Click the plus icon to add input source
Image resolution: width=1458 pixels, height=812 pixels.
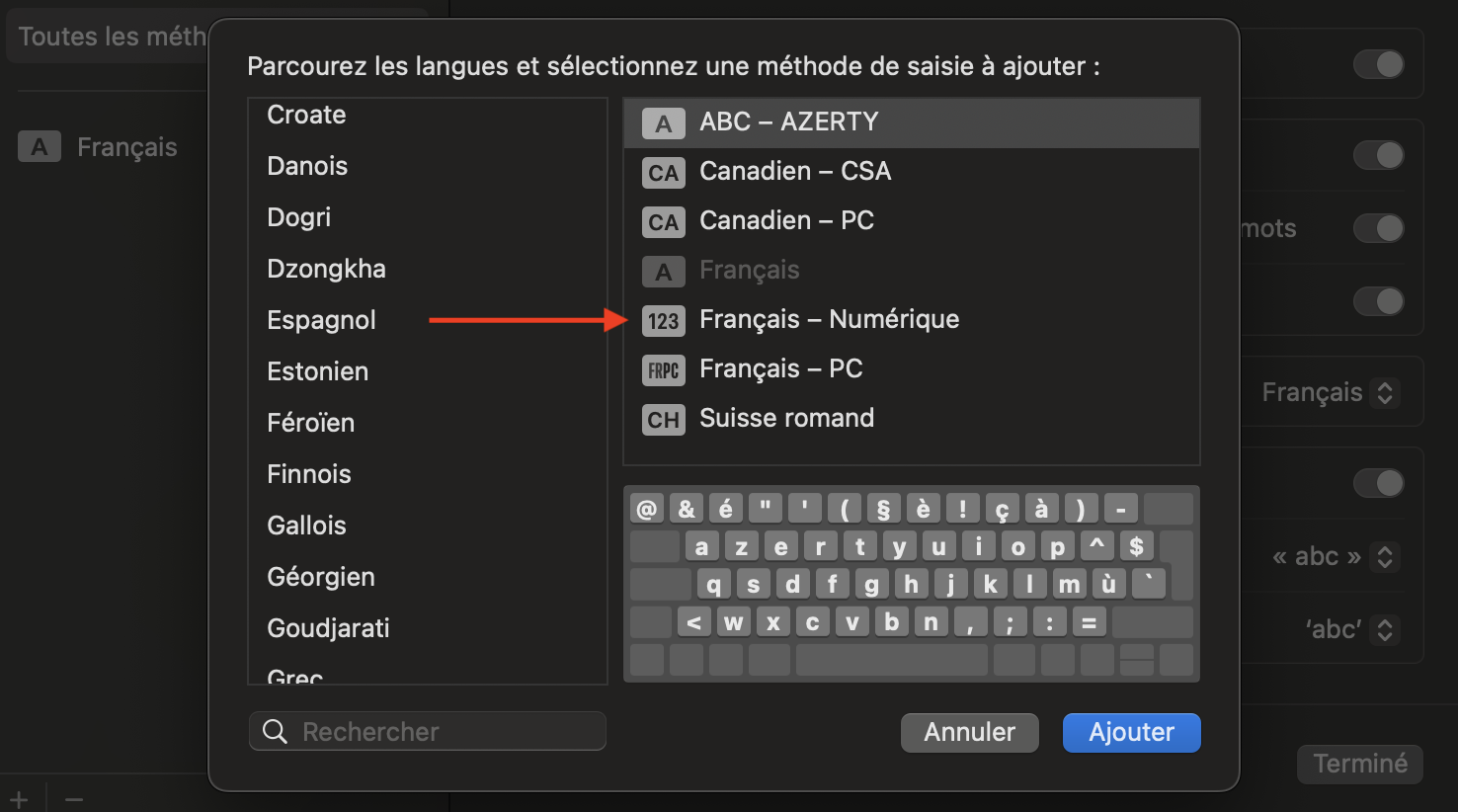pos(19,798)
